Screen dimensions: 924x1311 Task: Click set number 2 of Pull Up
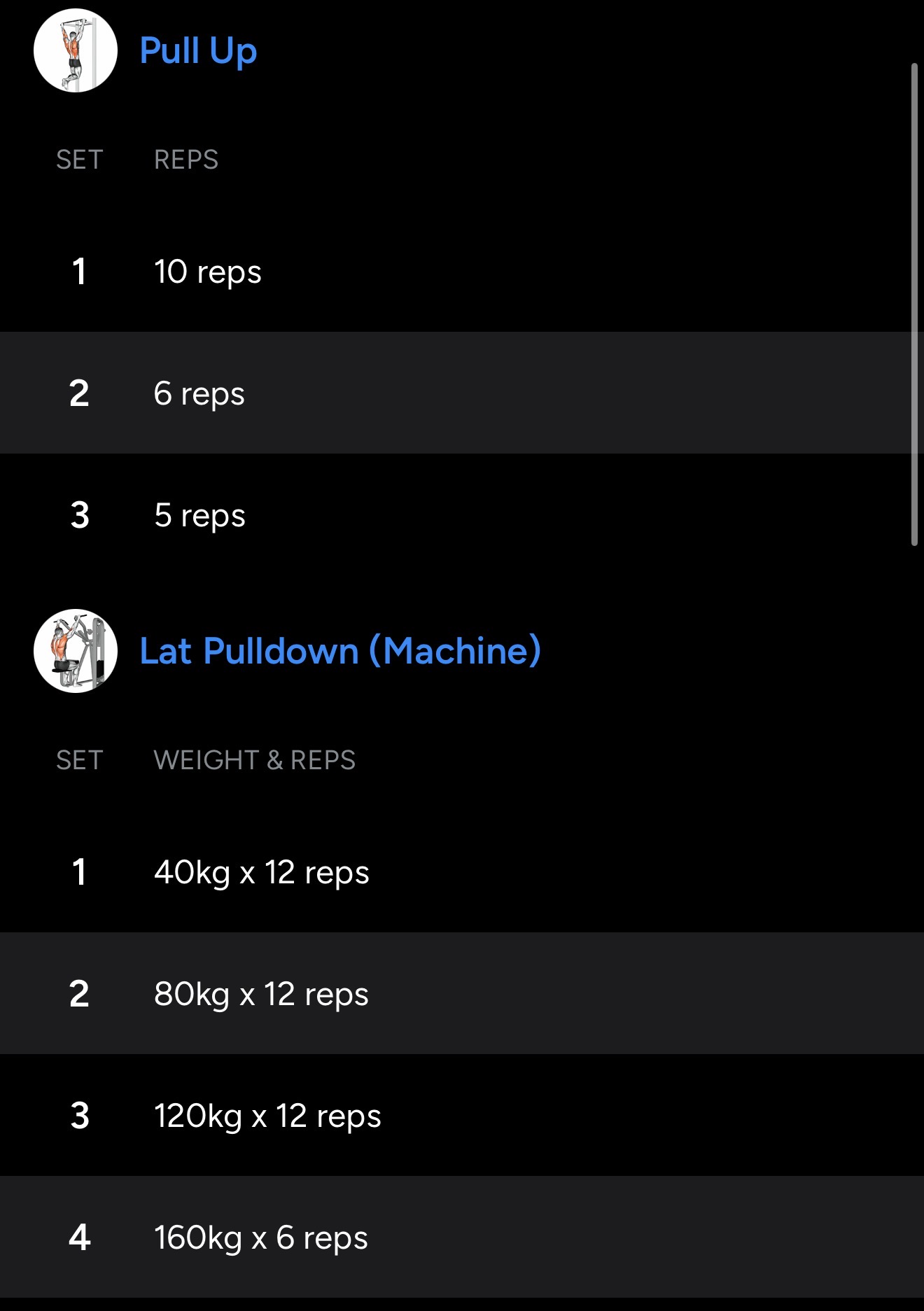click(80, 393)
